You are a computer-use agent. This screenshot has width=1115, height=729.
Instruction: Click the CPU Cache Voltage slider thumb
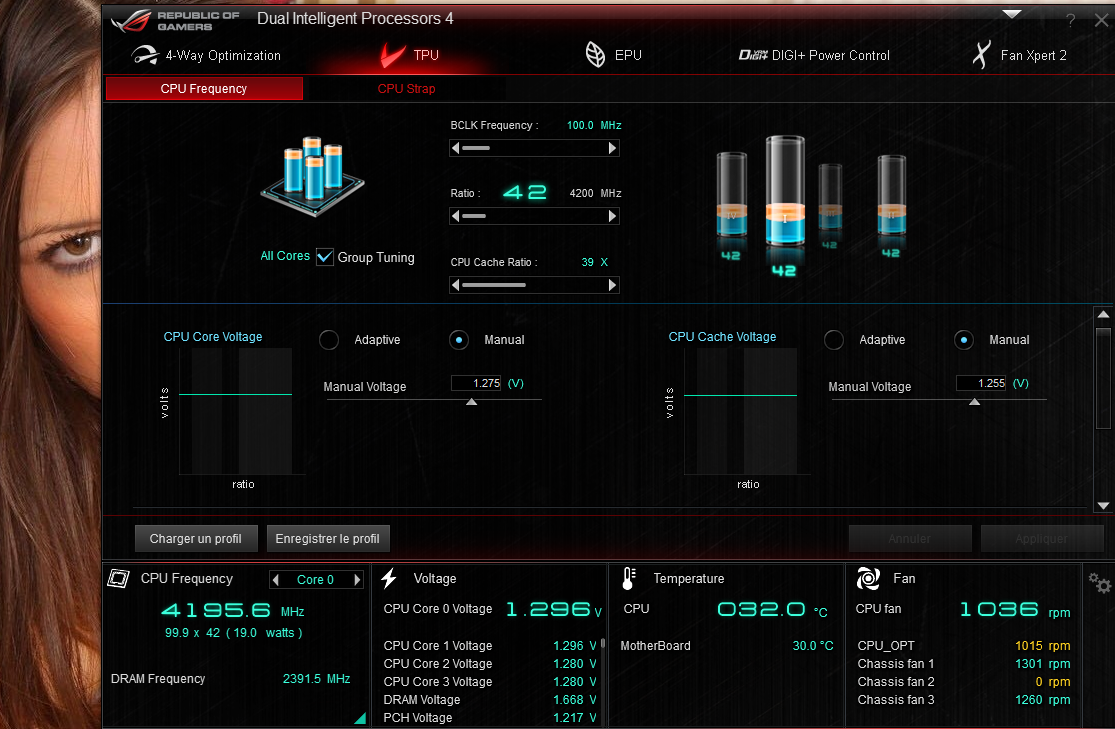(975, 402)
